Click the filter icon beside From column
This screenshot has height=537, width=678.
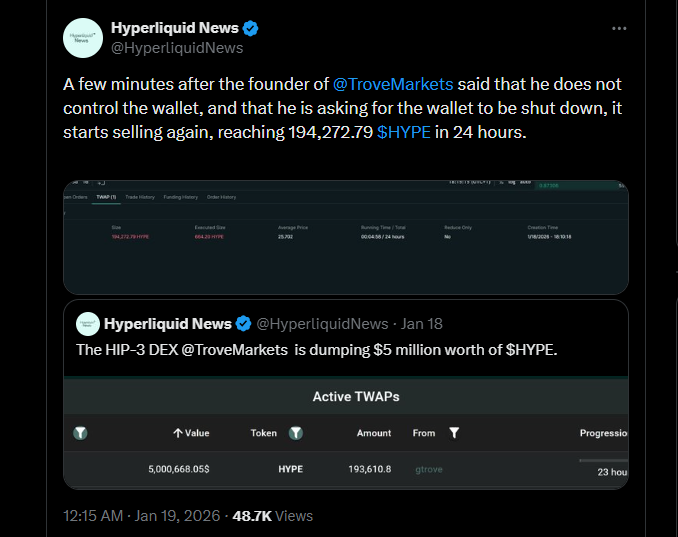(x=454, y=433)
